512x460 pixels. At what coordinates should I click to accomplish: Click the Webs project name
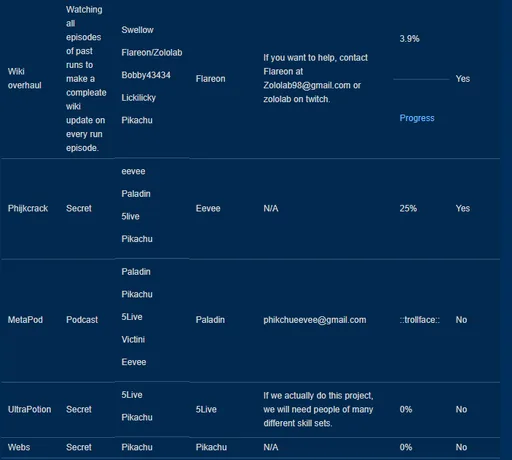19,447
